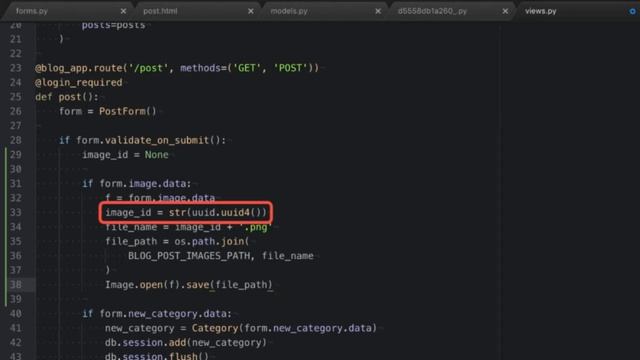Click 'Category(form.new_category.data)' on line 41
The image size is (640, 360).
(x=284, y=328)
